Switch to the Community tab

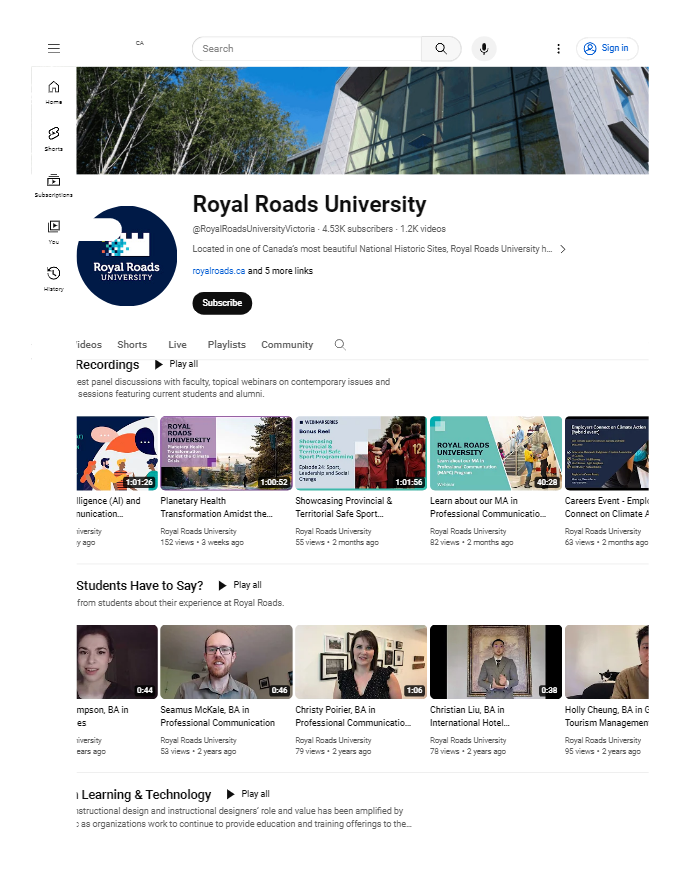click(287, 345)
